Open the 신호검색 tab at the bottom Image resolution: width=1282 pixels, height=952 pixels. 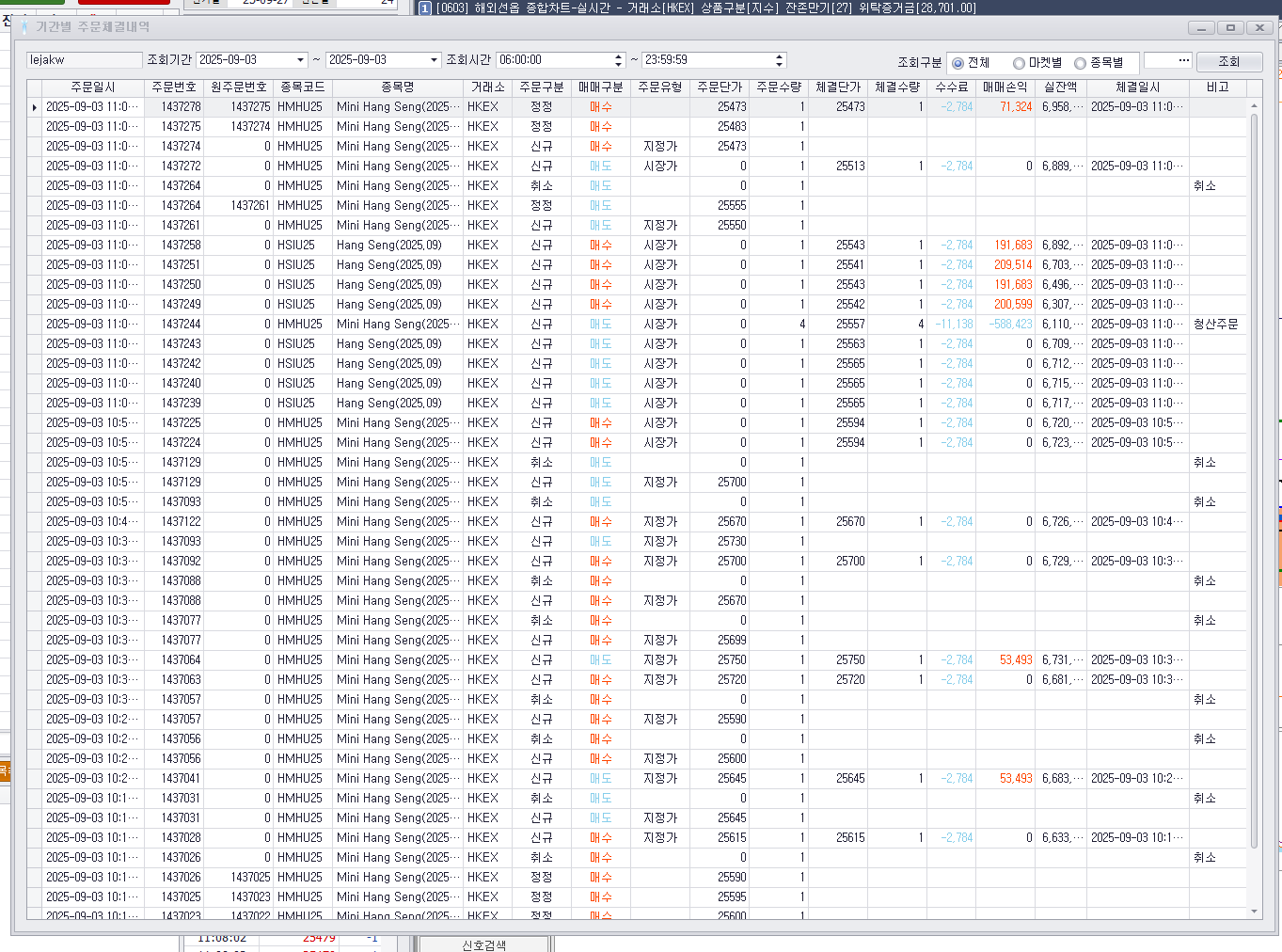[484, 944]
